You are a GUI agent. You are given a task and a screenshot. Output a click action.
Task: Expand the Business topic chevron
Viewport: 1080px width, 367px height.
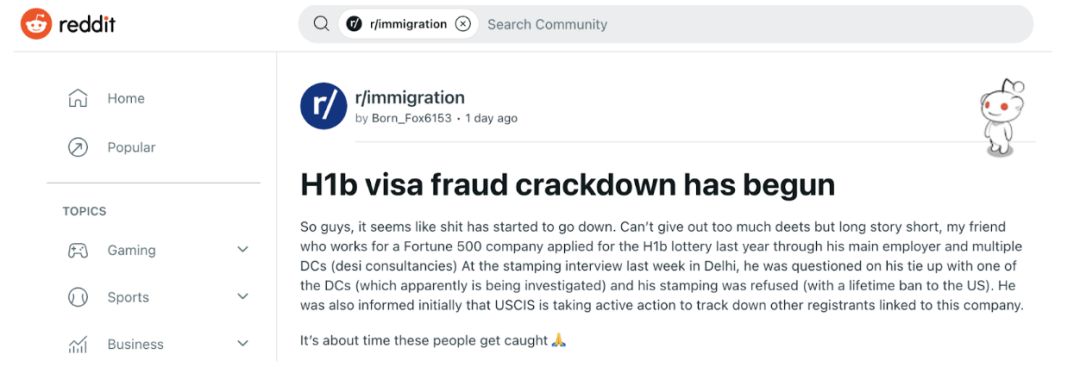[x=242, y=344]
